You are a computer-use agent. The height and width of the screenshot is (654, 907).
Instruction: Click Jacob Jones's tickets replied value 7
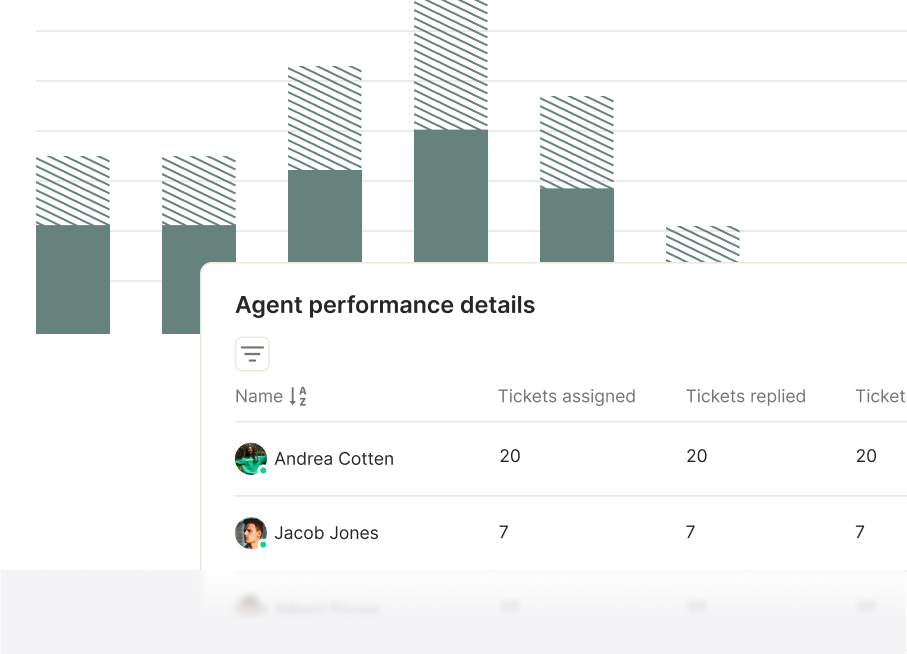690,532
